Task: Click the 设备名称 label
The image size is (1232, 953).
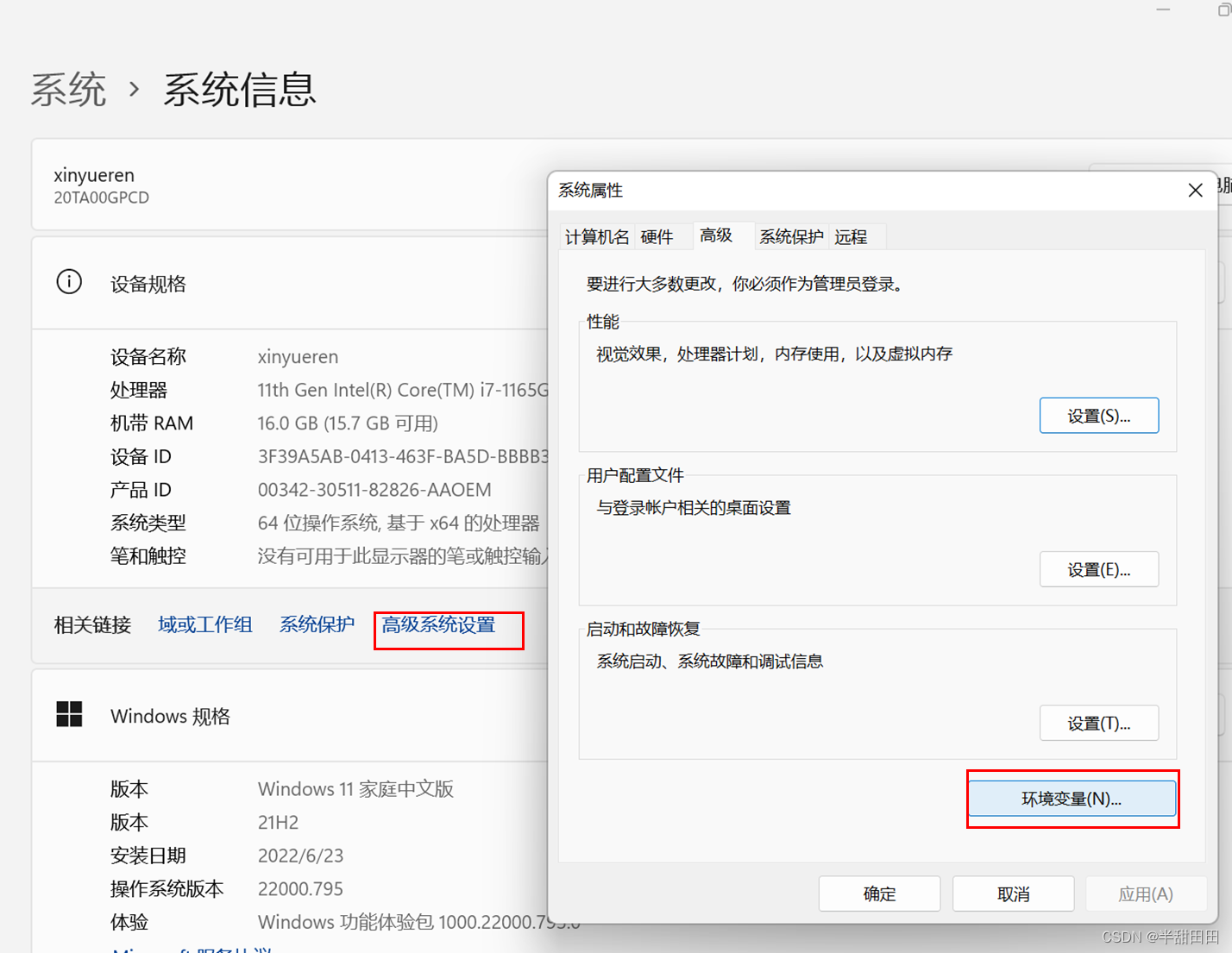Action: [x=148, y=356]
